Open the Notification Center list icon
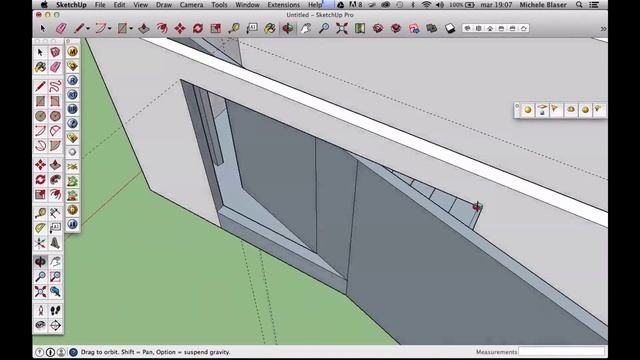Viewport: 640px width, 360px height. click(x=594, y=5)
